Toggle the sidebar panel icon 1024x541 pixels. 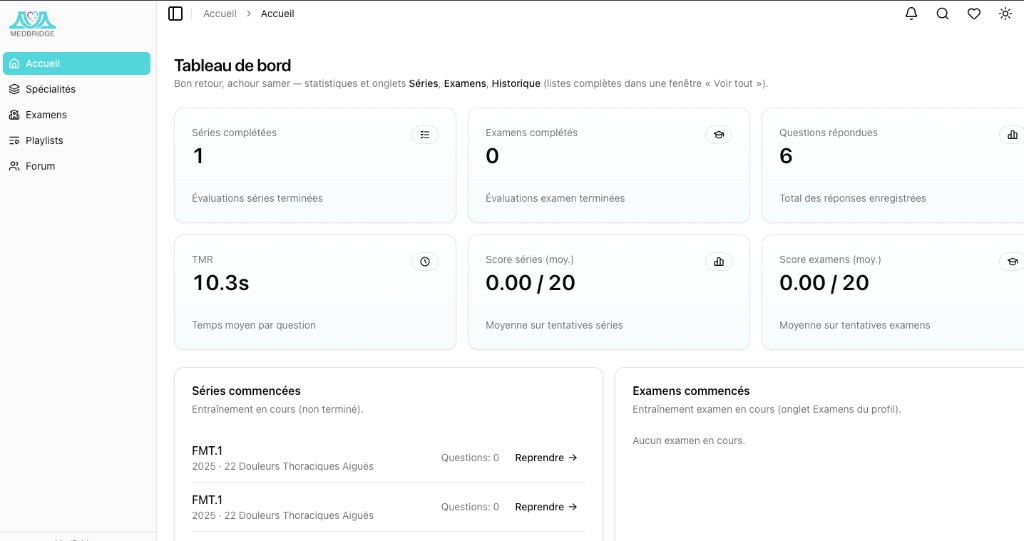click(175, 14)
